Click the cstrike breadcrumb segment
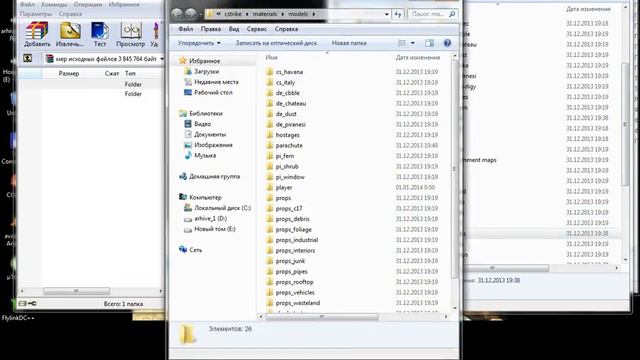 point(233,14)
